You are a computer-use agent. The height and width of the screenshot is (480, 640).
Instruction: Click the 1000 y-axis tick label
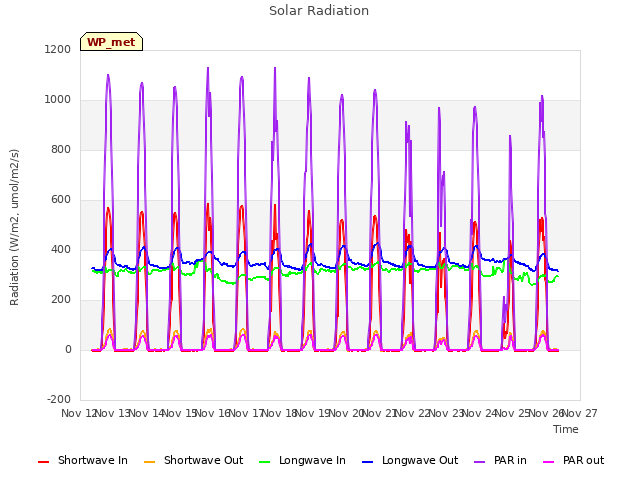pos(58,100)
